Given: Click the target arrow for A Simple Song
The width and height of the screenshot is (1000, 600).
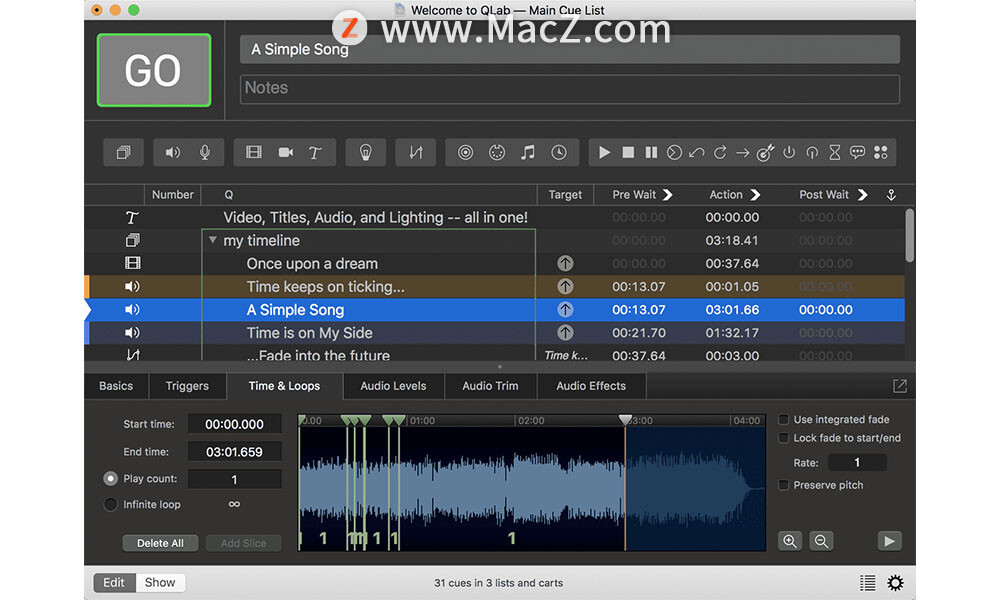Looking at the screenshot, I should coord(565,310).
